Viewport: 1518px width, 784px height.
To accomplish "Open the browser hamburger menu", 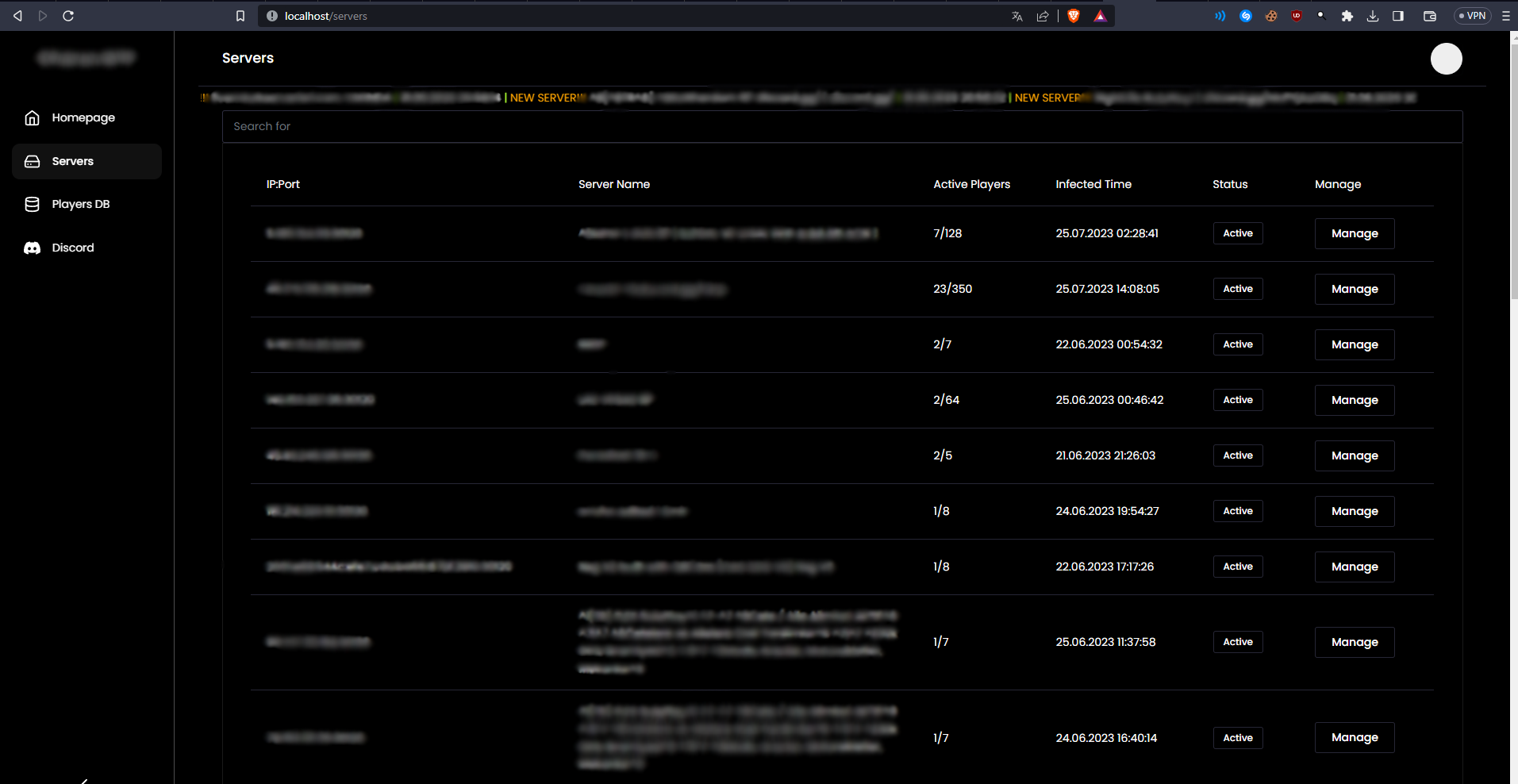I will [1506, 16].
